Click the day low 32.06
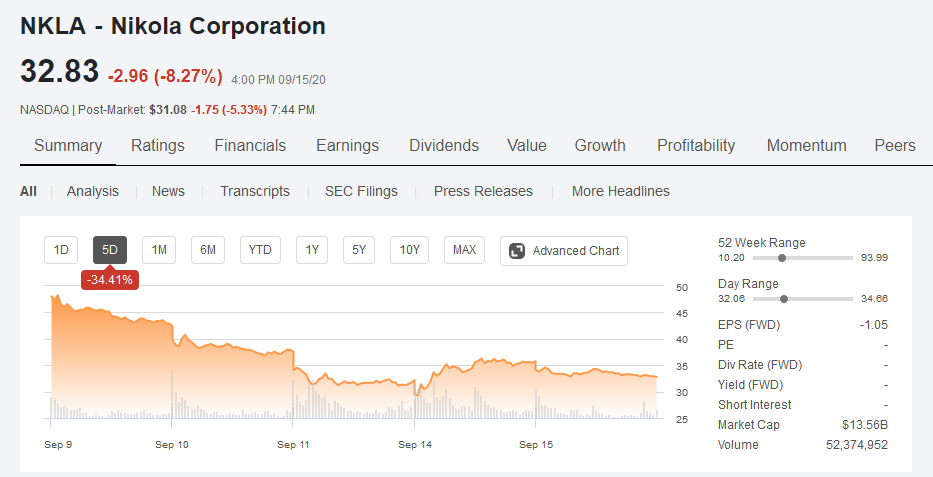933x477 pixels. [731, 299]
